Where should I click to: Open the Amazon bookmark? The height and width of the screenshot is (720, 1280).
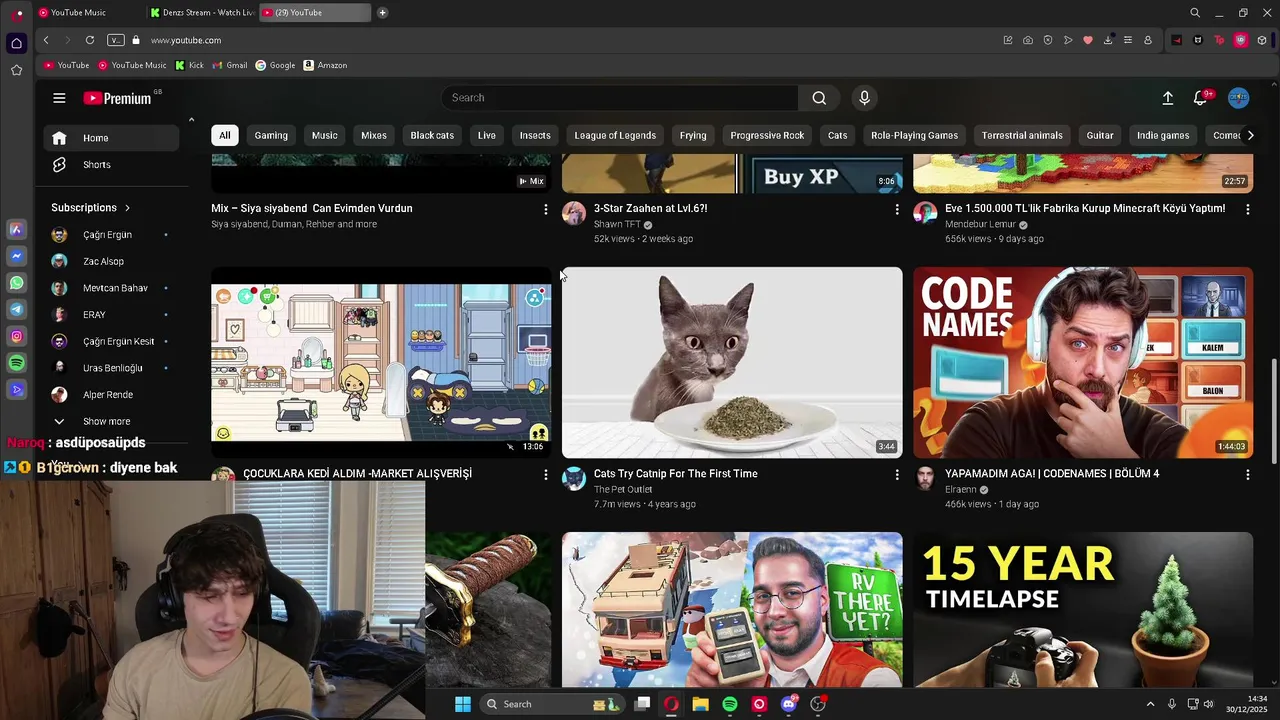tap(325, 65)
